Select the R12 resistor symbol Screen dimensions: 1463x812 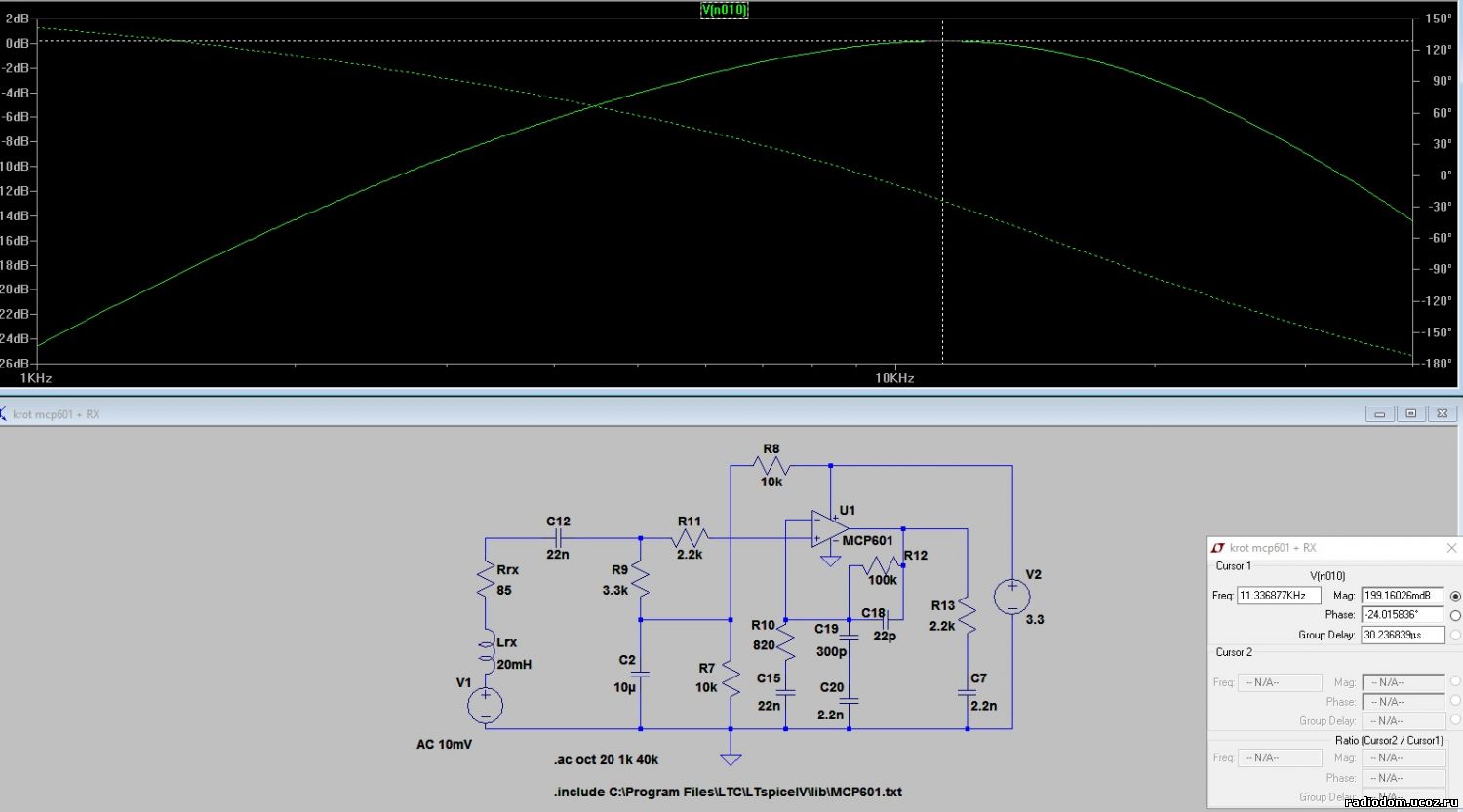click(x=881, y=564)
